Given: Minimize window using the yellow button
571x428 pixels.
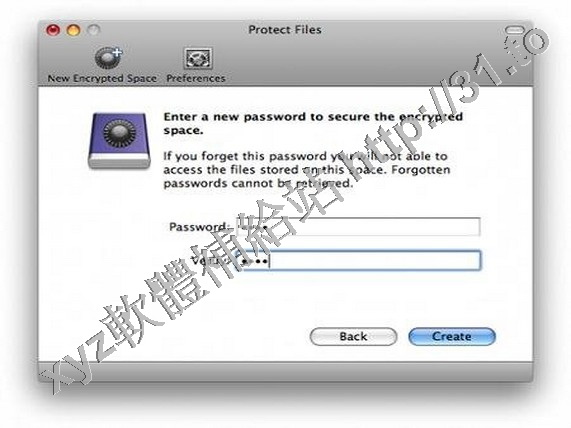Looking at the screenshot, I should [74, 30].
